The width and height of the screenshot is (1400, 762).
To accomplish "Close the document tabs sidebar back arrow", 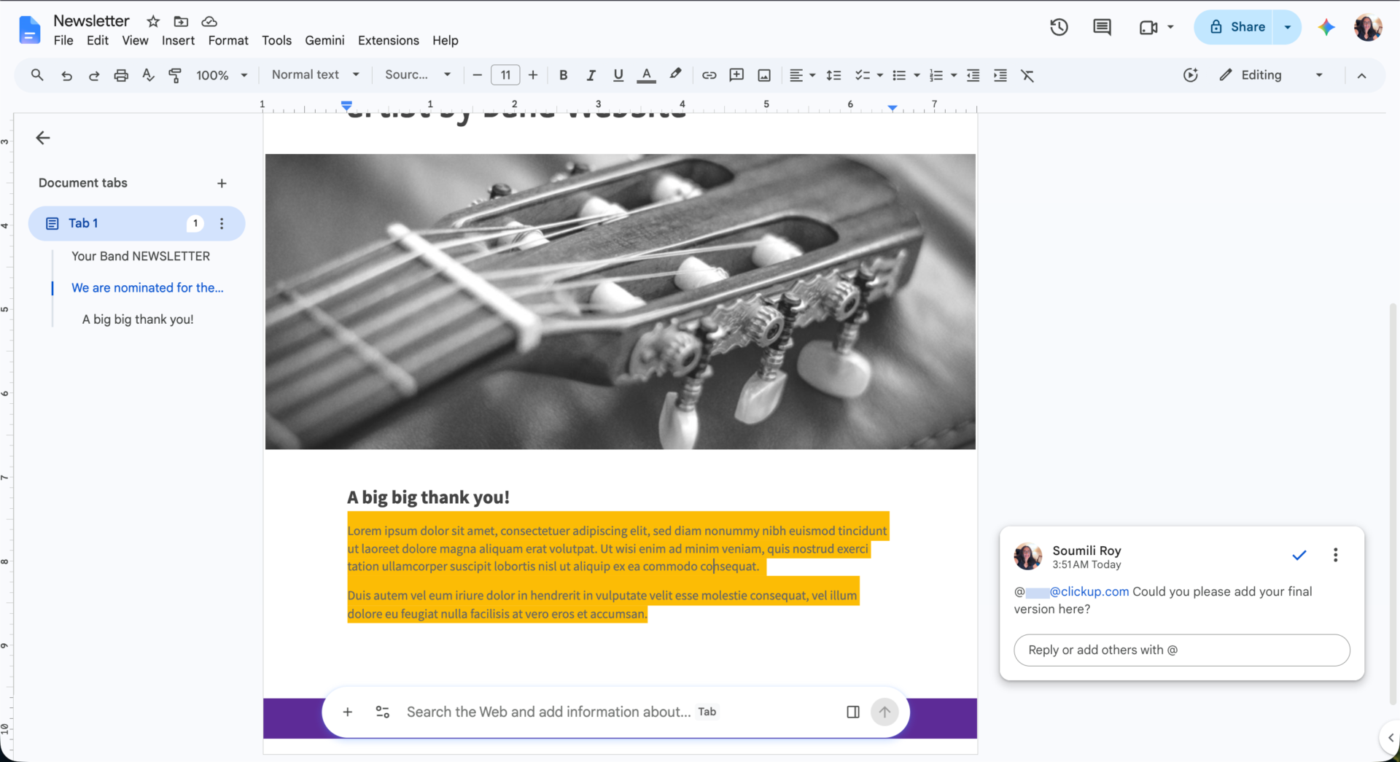I will click(42, 138).
